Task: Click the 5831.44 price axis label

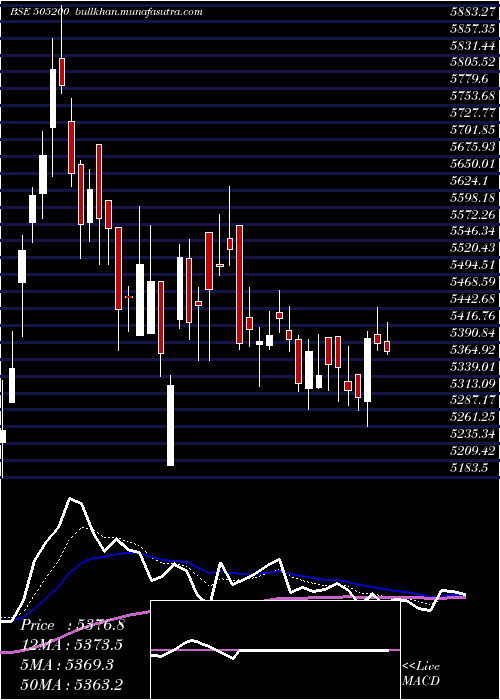Action: click(473, 46)
